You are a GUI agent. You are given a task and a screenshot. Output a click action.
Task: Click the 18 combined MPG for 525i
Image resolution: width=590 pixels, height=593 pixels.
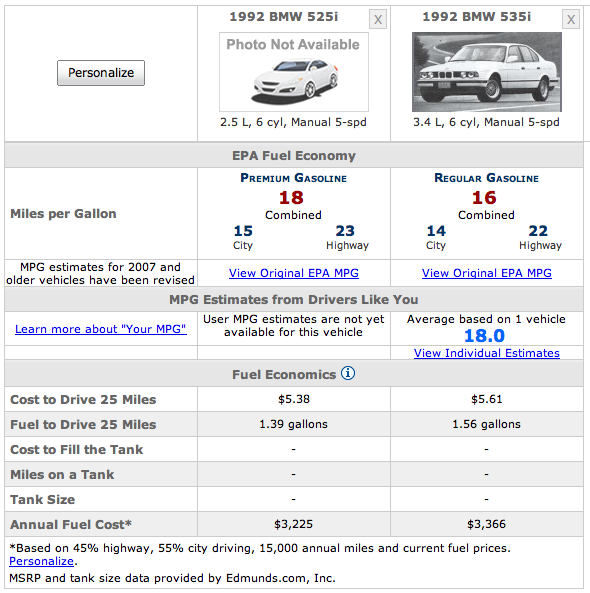point(291,197)
